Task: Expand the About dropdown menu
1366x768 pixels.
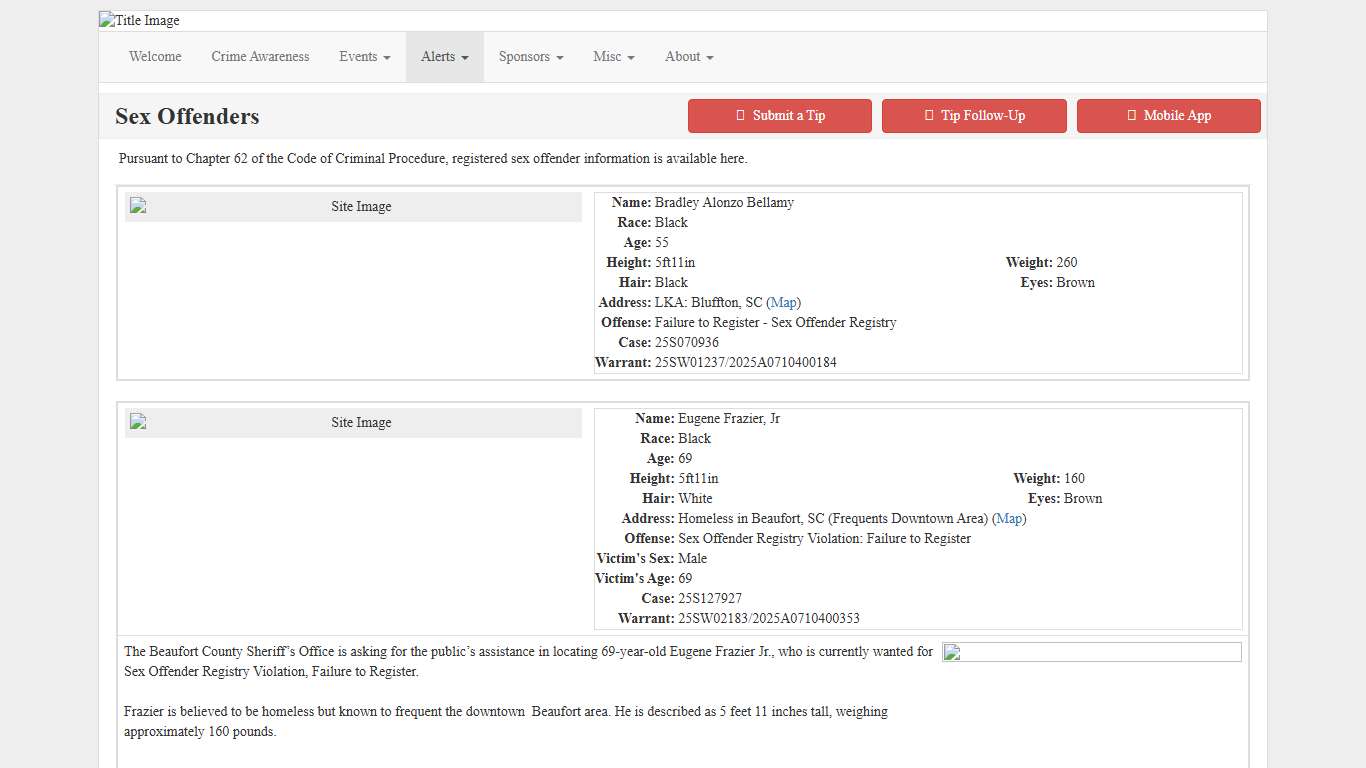Action: tap(689, 57)
